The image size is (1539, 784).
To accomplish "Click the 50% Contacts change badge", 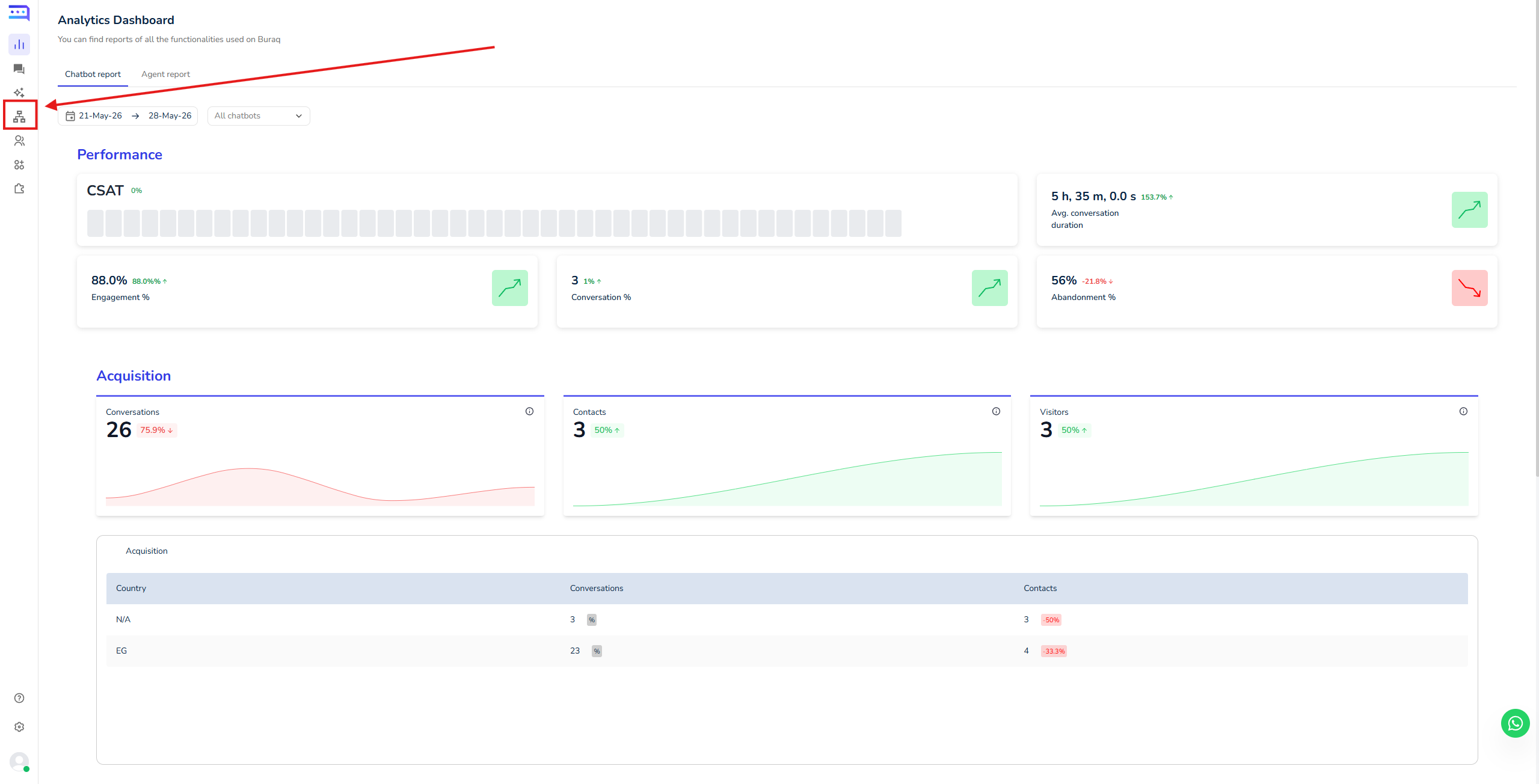I will click(606, 430).
